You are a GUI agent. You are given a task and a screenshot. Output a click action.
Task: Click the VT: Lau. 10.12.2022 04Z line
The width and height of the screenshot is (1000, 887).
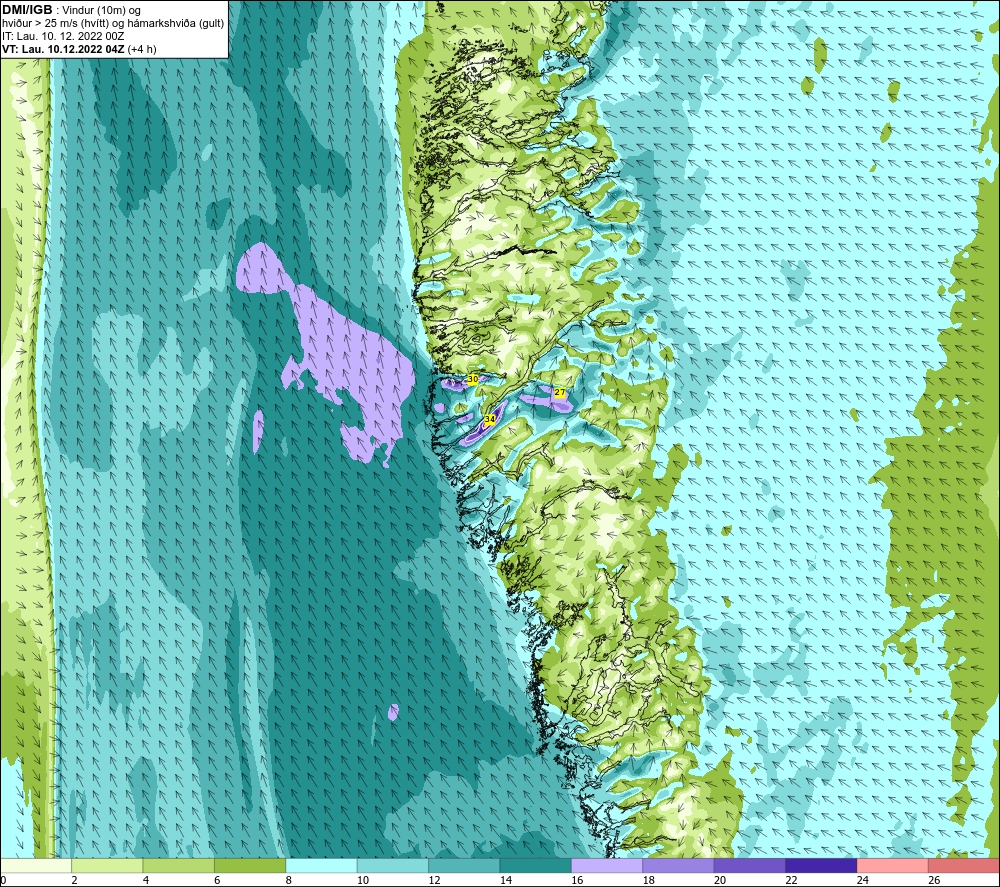coord(79,49)
